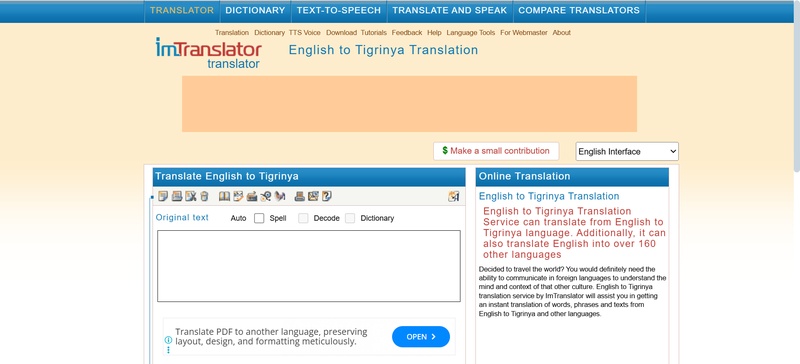Open the Dictionary link in the submenu
The height and width of the screenshot is (364, 800).
(x=269, y=33)
